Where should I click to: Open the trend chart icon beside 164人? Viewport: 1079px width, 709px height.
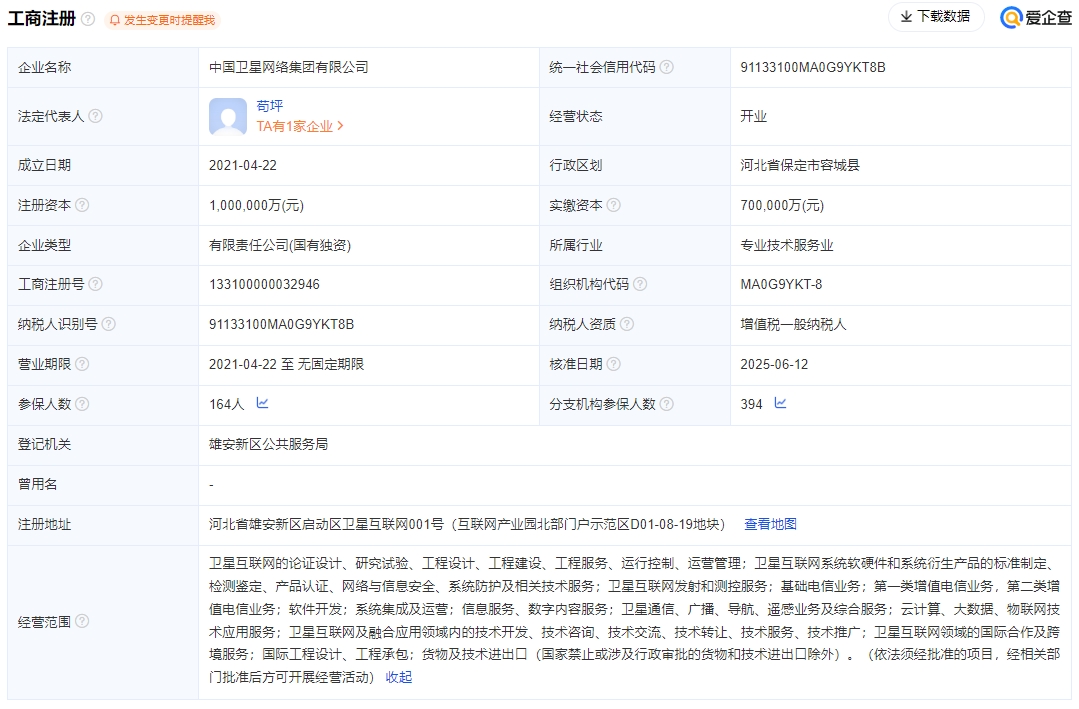(262, 403)
